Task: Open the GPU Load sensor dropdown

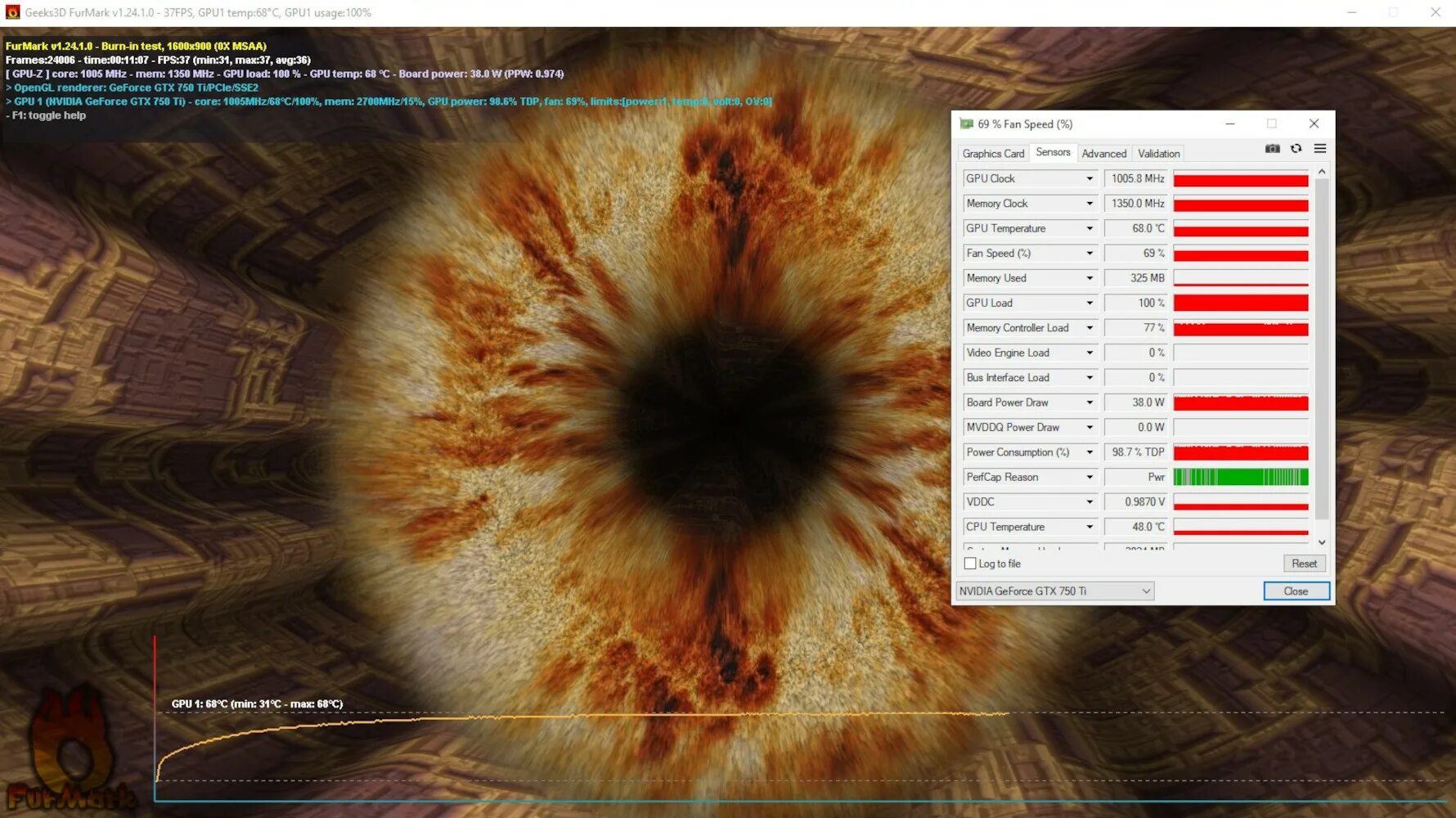Action: [x=1090, y=303]
